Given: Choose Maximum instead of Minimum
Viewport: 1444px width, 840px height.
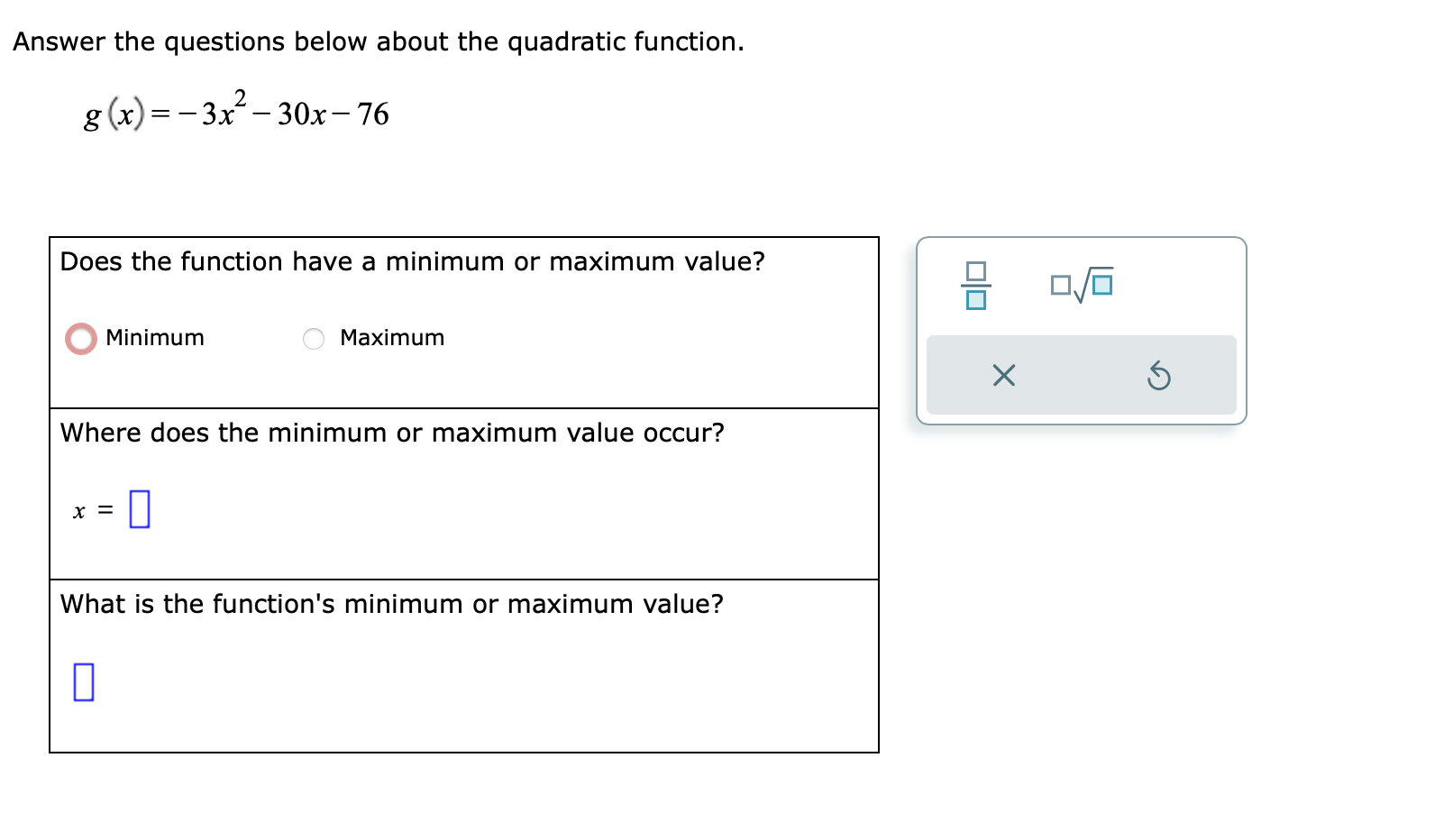Looking at the screenshot, I should [313, 338].
